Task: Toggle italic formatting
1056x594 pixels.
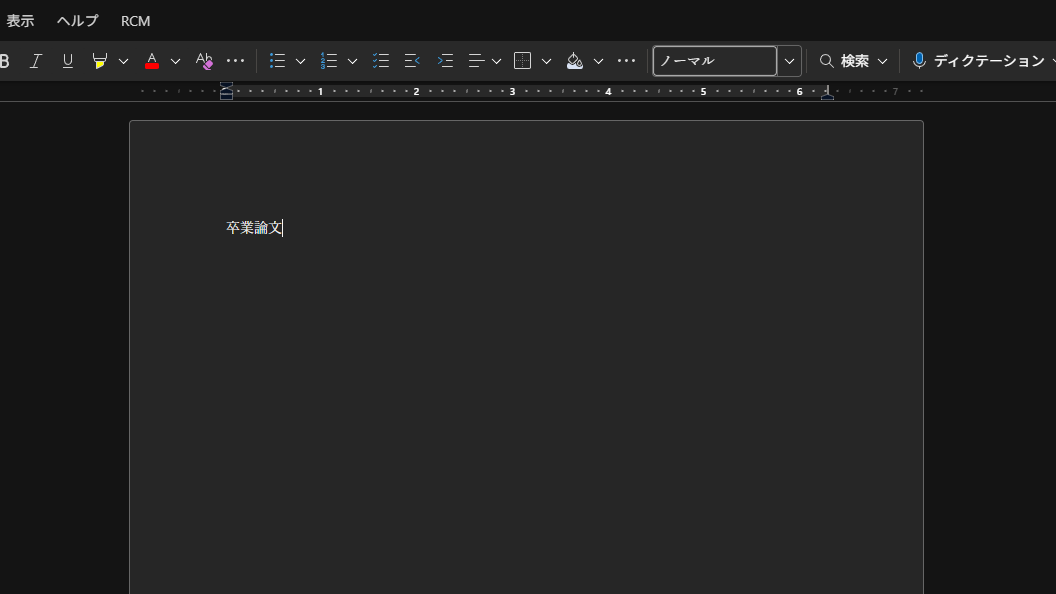Action: tap(36, 61)
